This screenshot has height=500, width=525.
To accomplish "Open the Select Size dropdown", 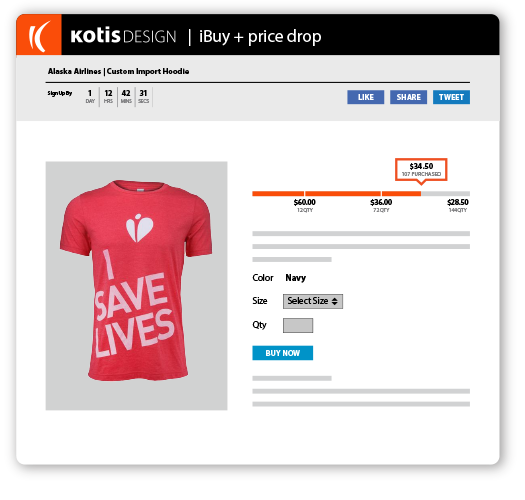I will pyautogui.click(x=313, y=301).
